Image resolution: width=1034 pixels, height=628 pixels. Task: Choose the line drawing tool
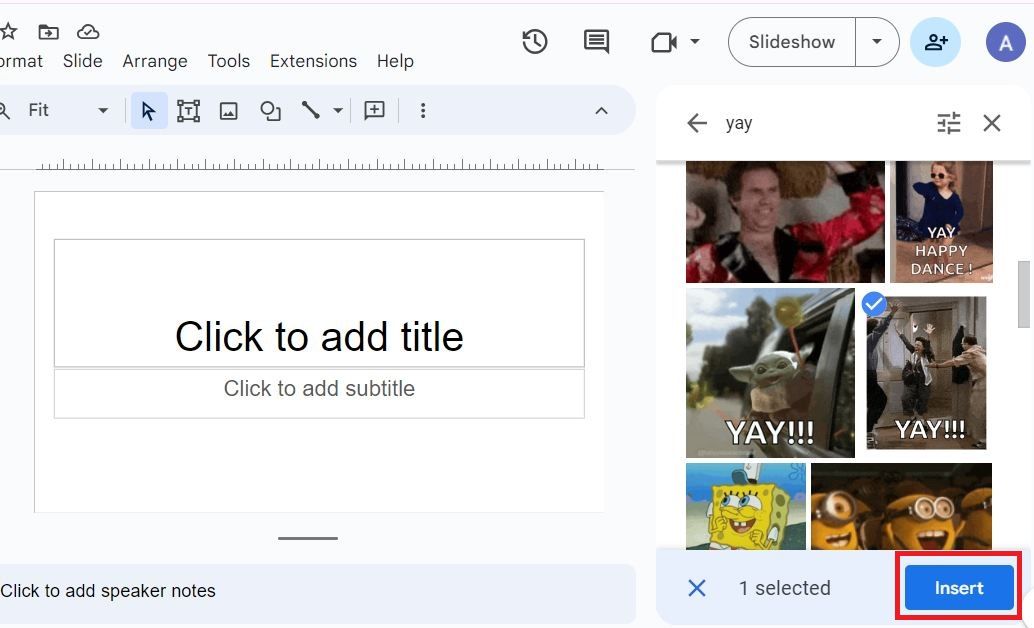pos(311,111)
